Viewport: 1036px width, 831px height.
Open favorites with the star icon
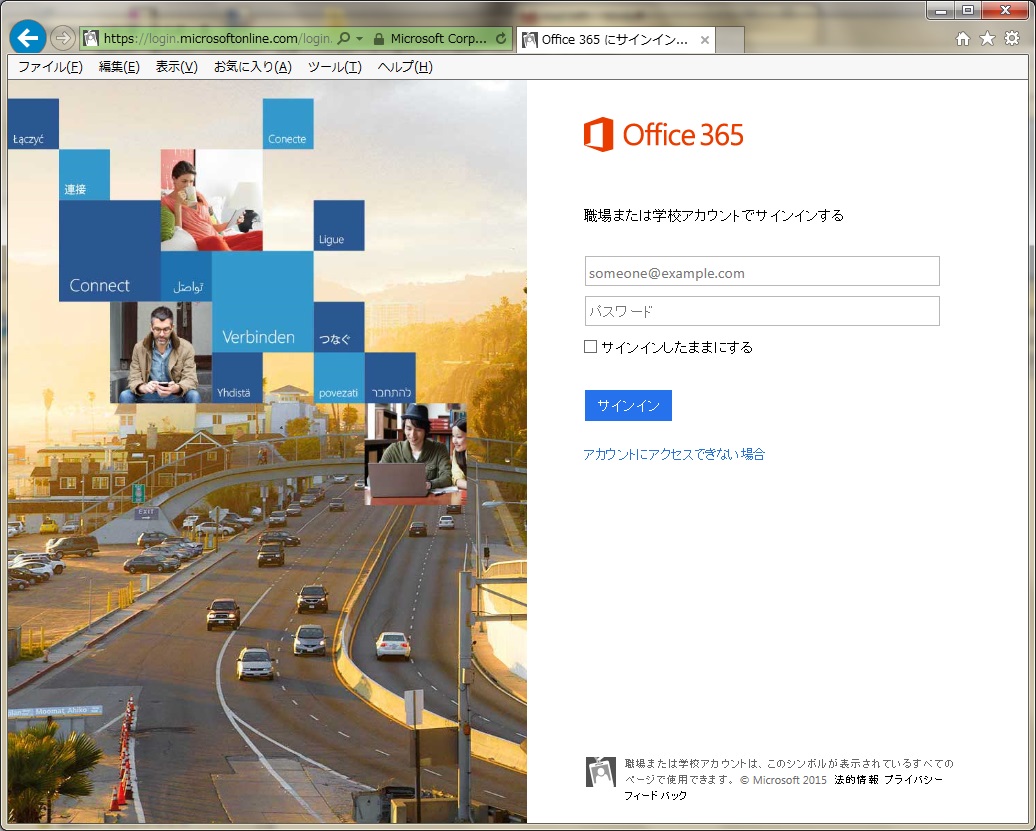987,39
